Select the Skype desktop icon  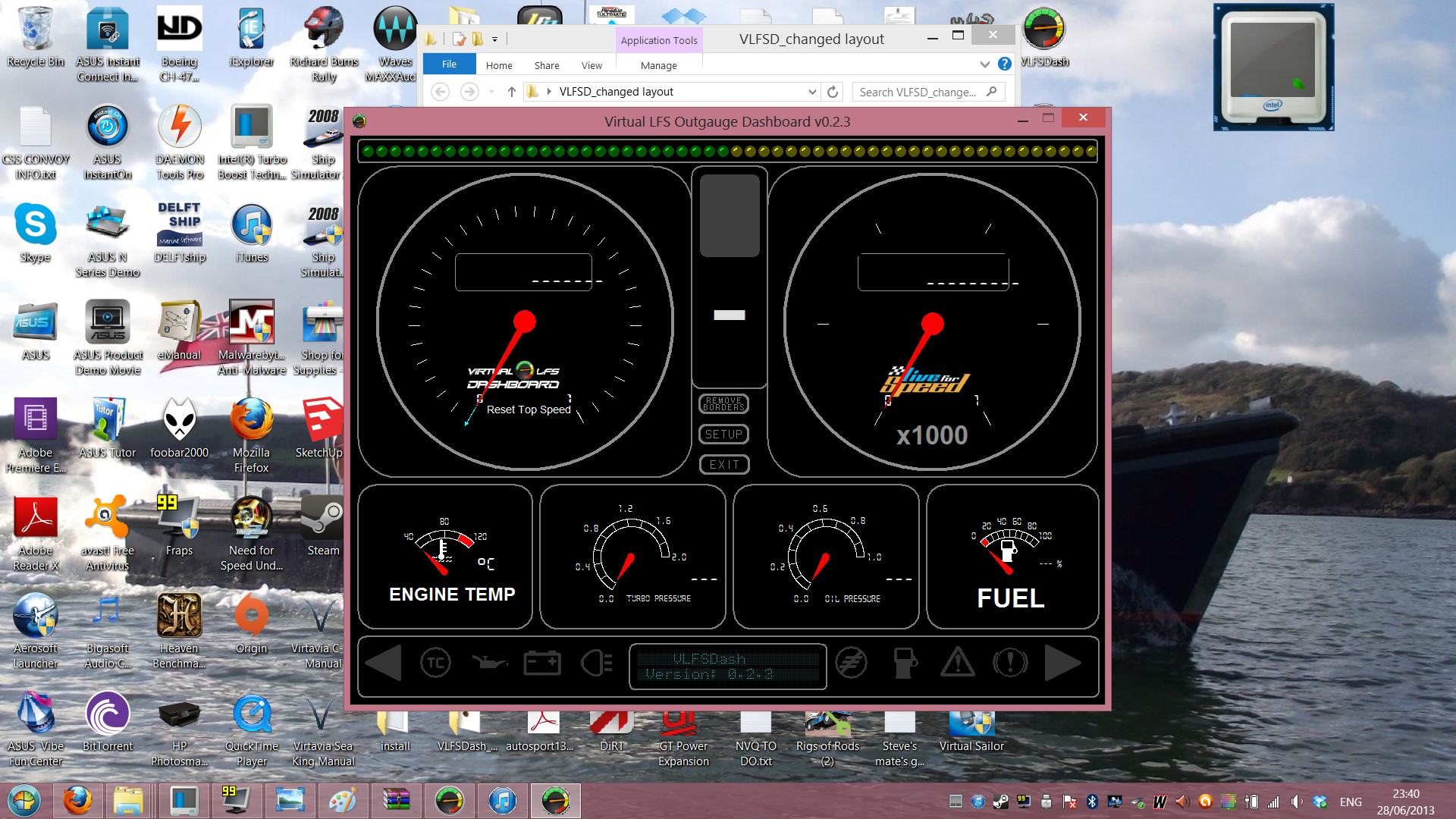(x=35, y=232)
